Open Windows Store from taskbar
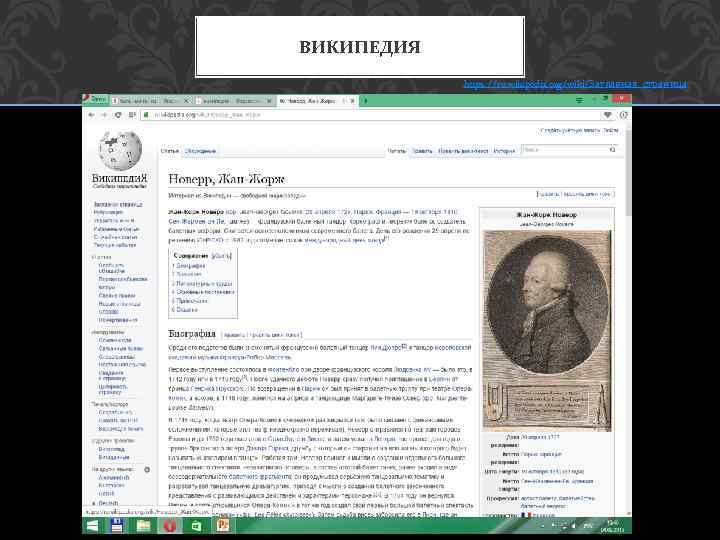Screen dimensions: 720x540 [x=197, y=526]
